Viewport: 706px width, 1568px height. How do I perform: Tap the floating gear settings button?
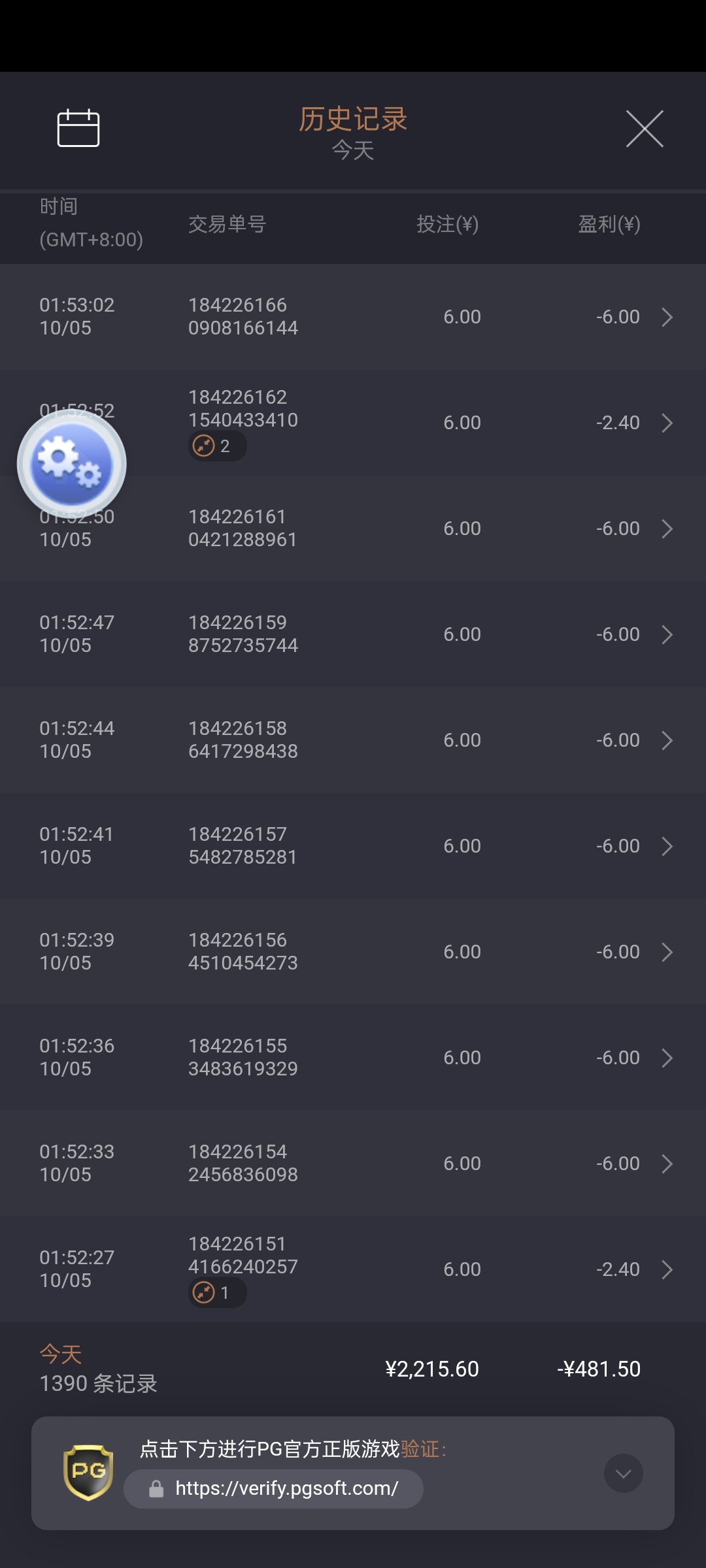[72, 464]
